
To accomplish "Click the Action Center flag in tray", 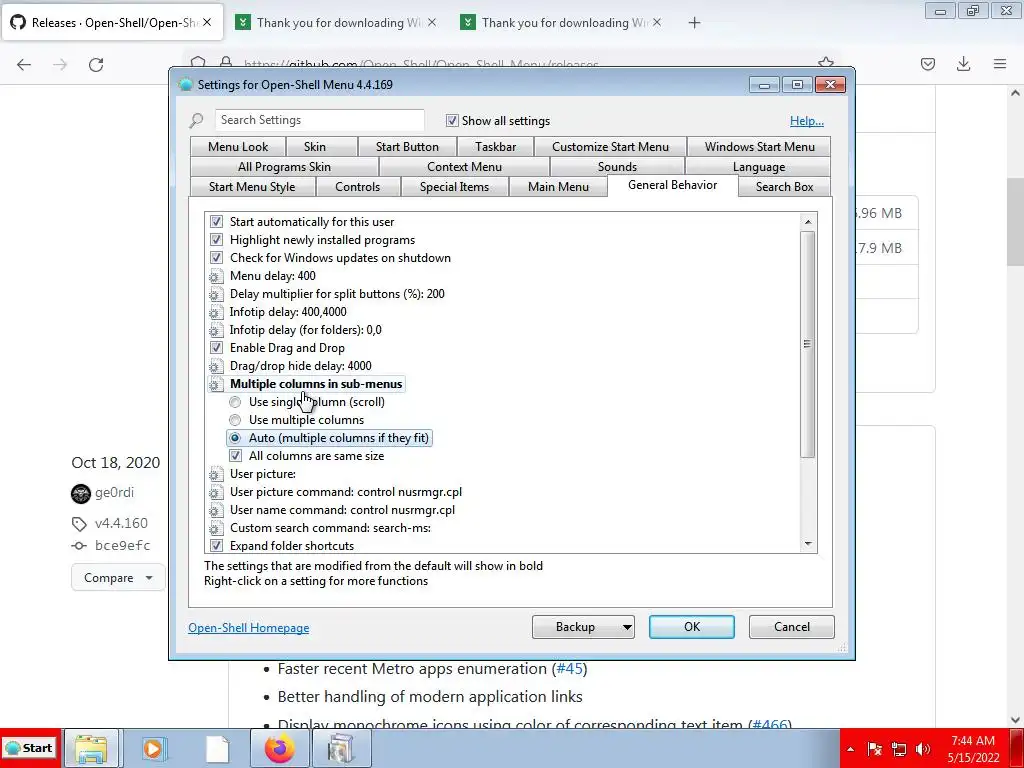I will pos(874,749).
